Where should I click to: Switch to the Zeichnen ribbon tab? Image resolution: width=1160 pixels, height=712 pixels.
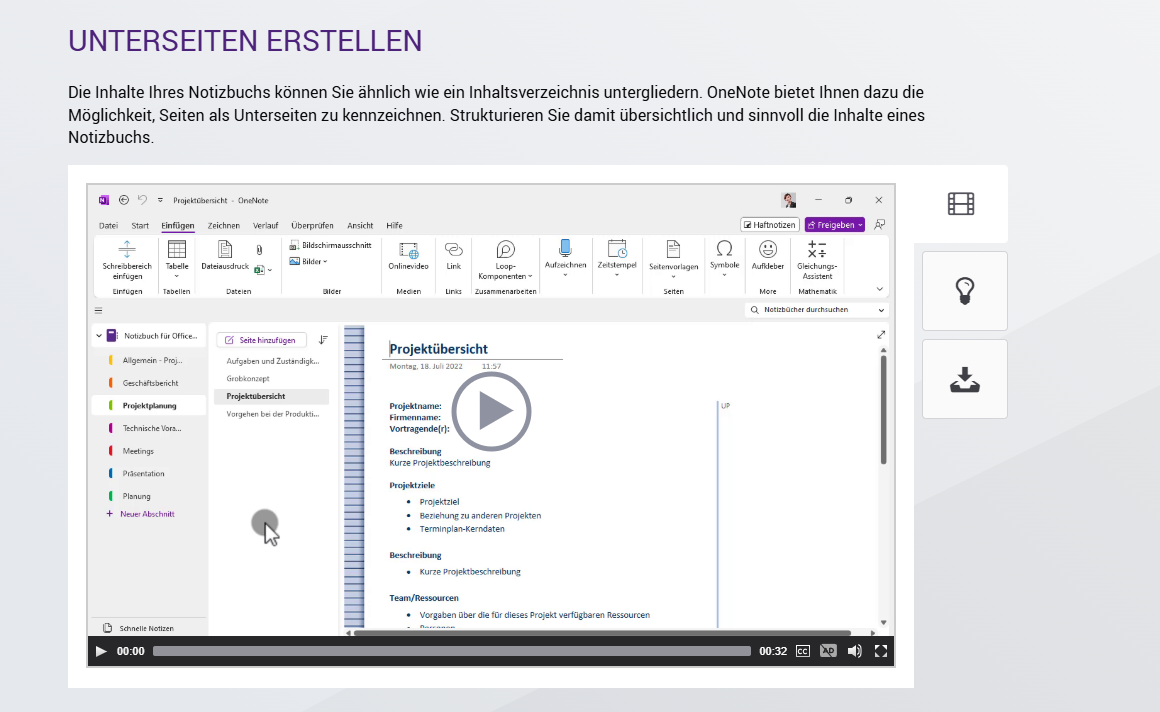tap(223, 226)
